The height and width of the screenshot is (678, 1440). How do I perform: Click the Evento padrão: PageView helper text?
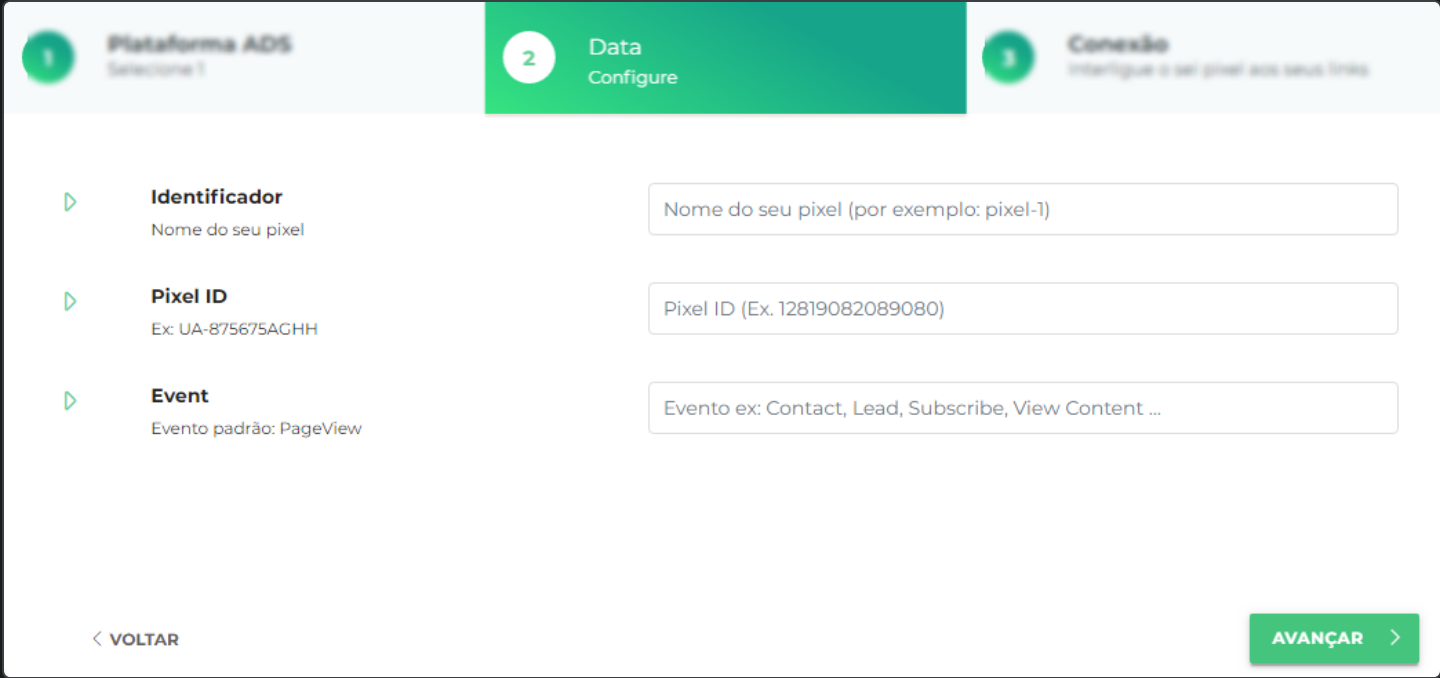pos(256,428)
